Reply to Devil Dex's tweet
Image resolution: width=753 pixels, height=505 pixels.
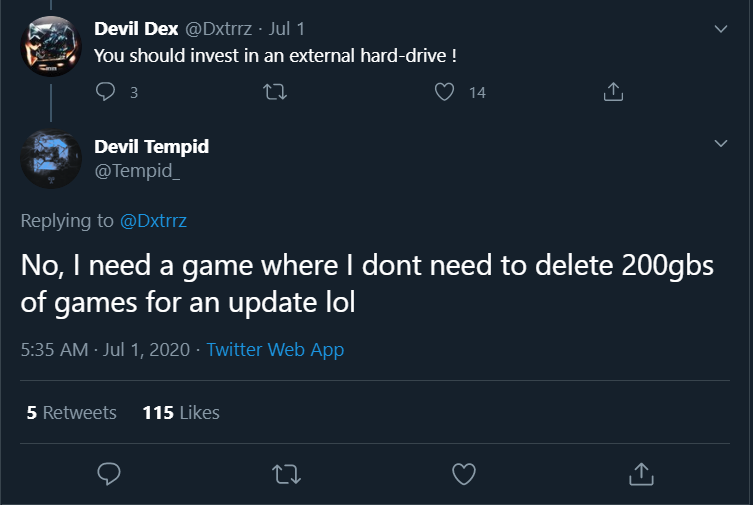click(106, 92)
